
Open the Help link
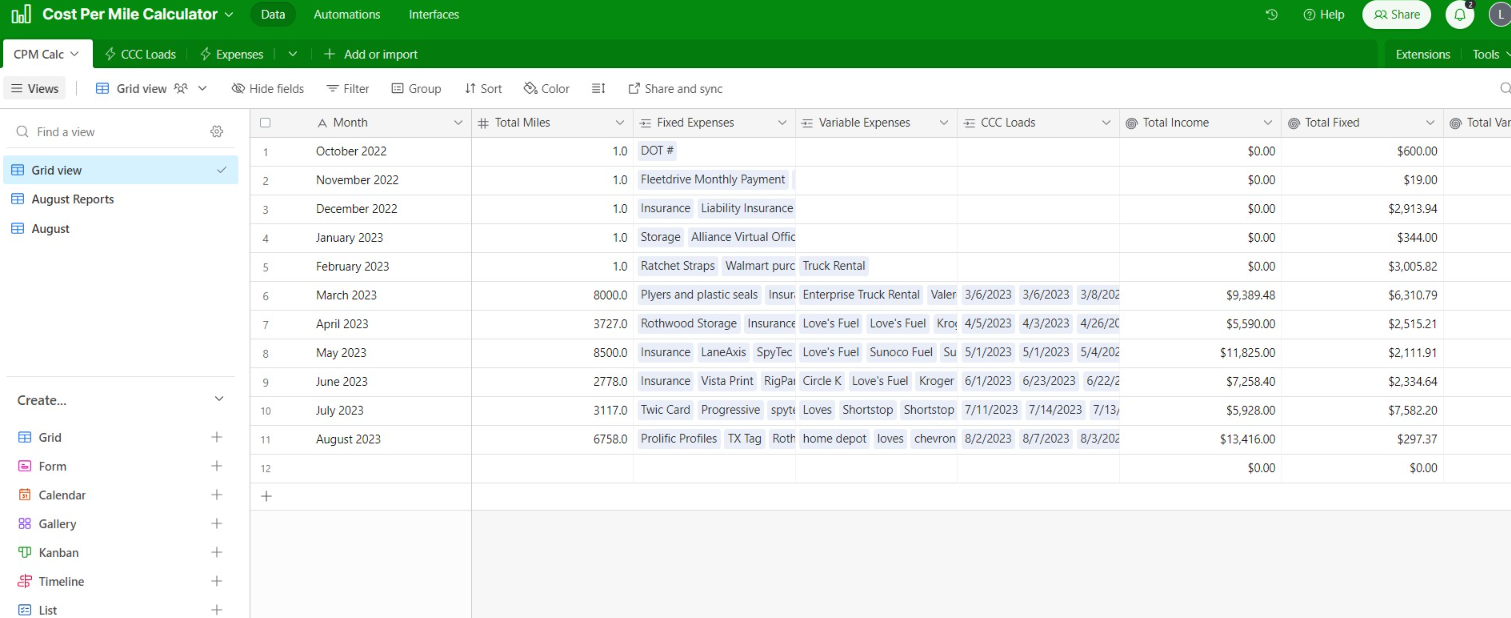pos(1323,14)
